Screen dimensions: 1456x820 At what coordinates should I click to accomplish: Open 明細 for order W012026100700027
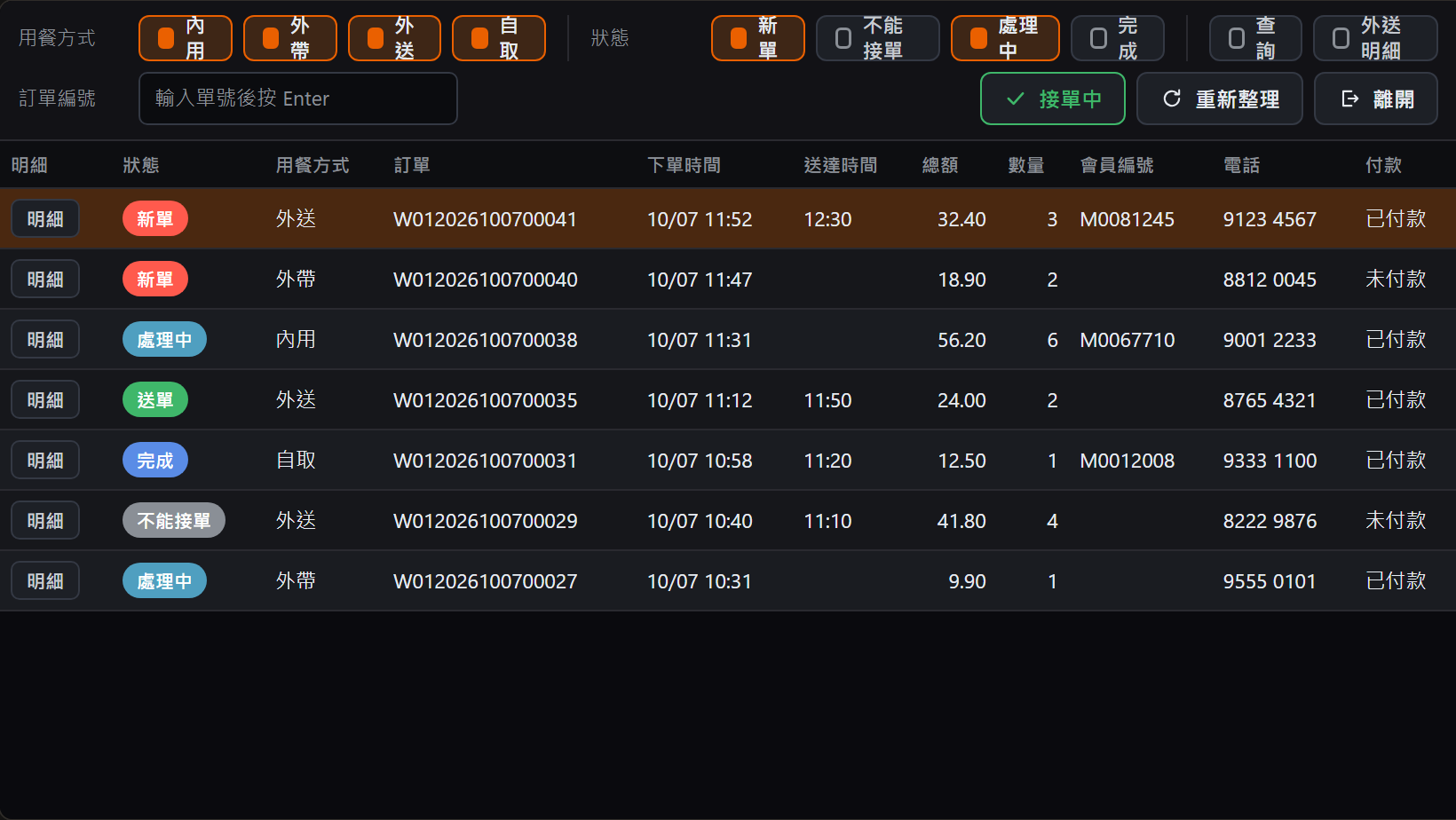click(x=45, y=581)
